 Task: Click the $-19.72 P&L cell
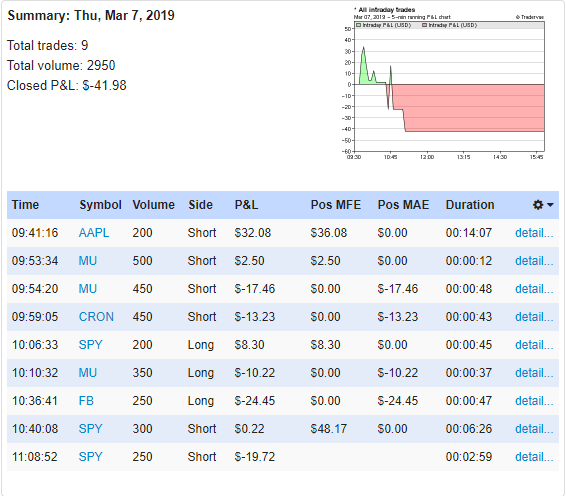(254, 457)
